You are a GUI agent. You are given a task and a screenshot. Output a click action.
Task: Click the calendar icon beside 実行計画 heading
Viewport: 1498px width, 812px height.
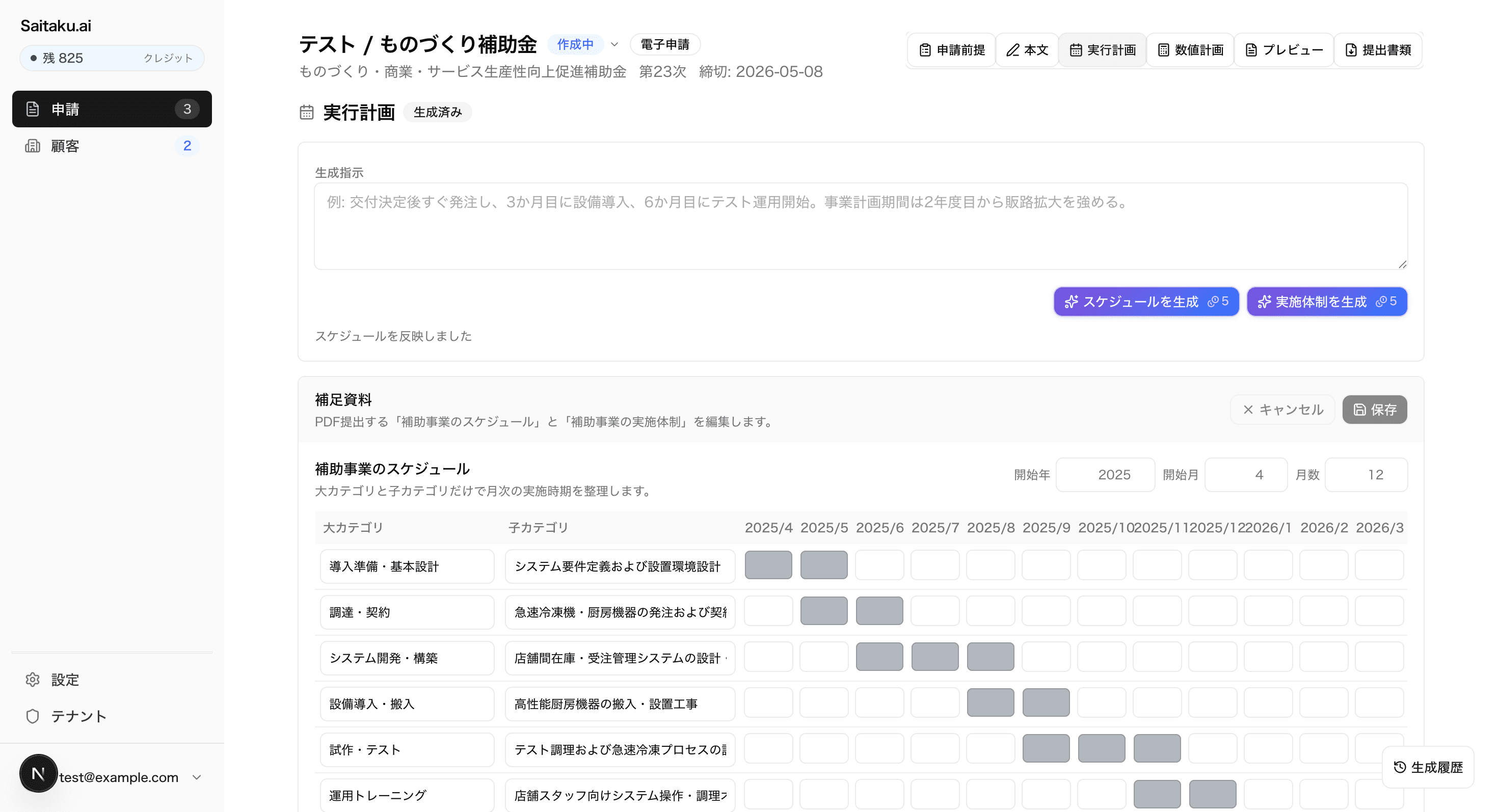(x=306, y=112)
